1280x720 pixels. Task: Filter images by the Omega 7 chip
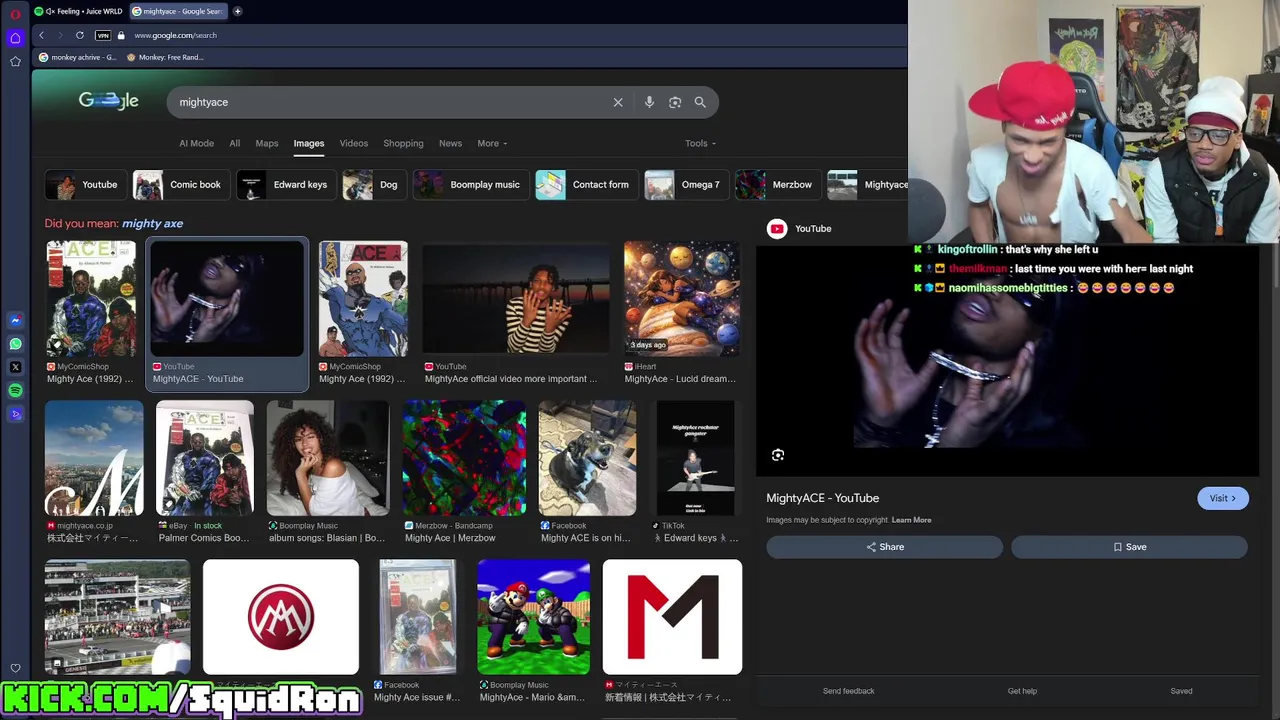[x=685, y=184]
